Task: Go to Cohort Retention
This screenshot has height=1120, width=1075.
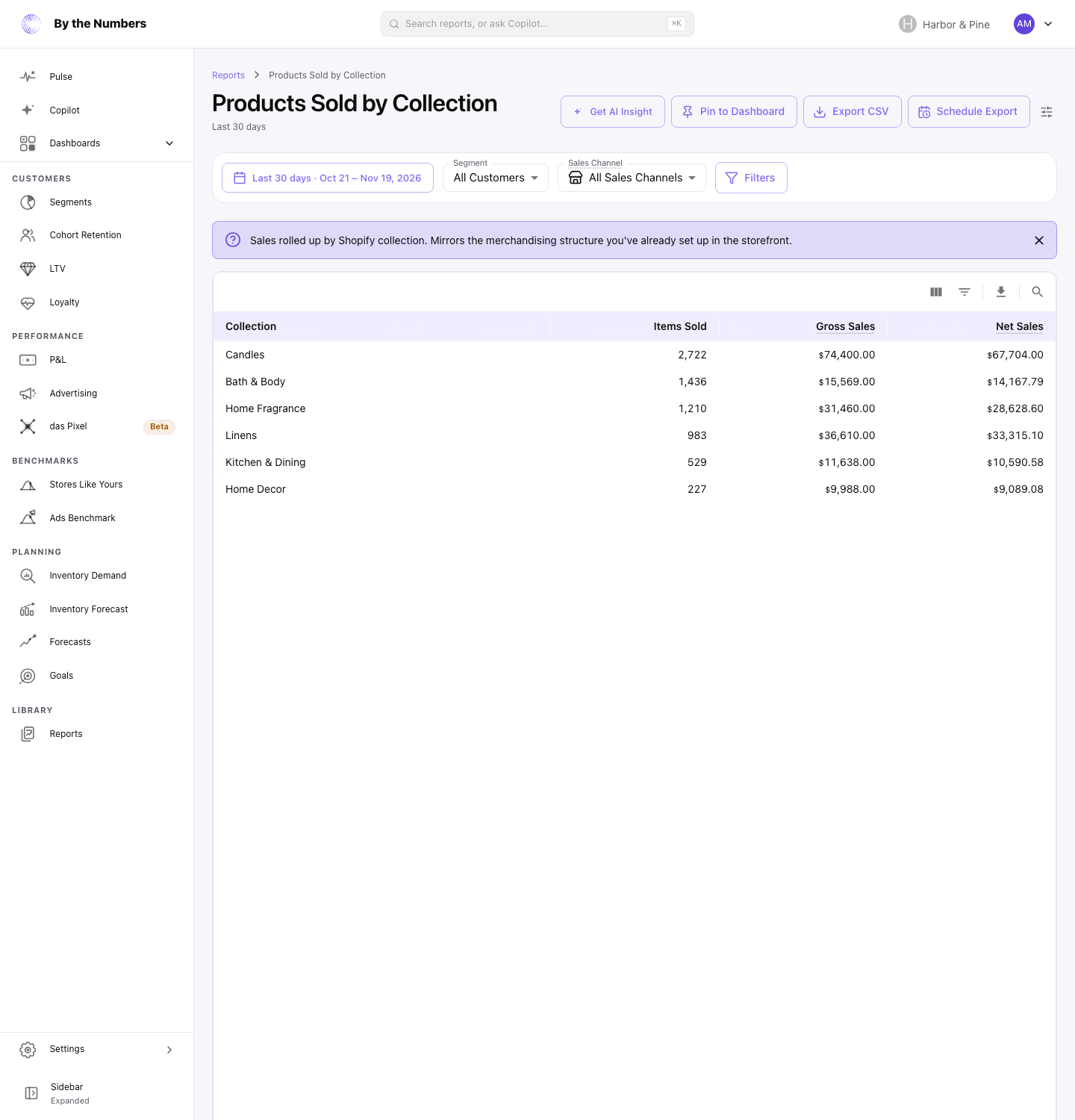Action: click(97, 235)
